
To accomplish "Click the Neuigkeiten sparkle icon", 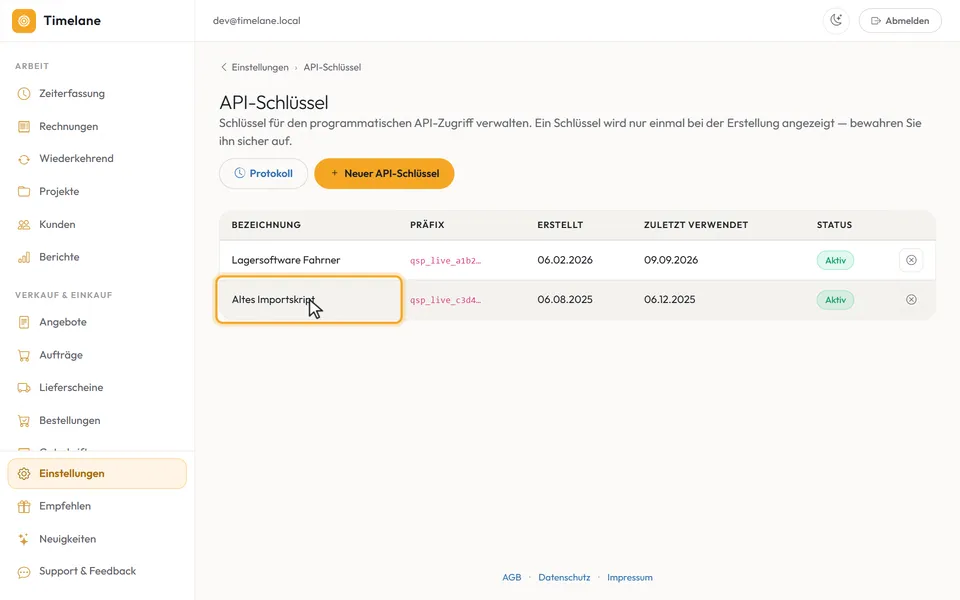I will (24, 539).
